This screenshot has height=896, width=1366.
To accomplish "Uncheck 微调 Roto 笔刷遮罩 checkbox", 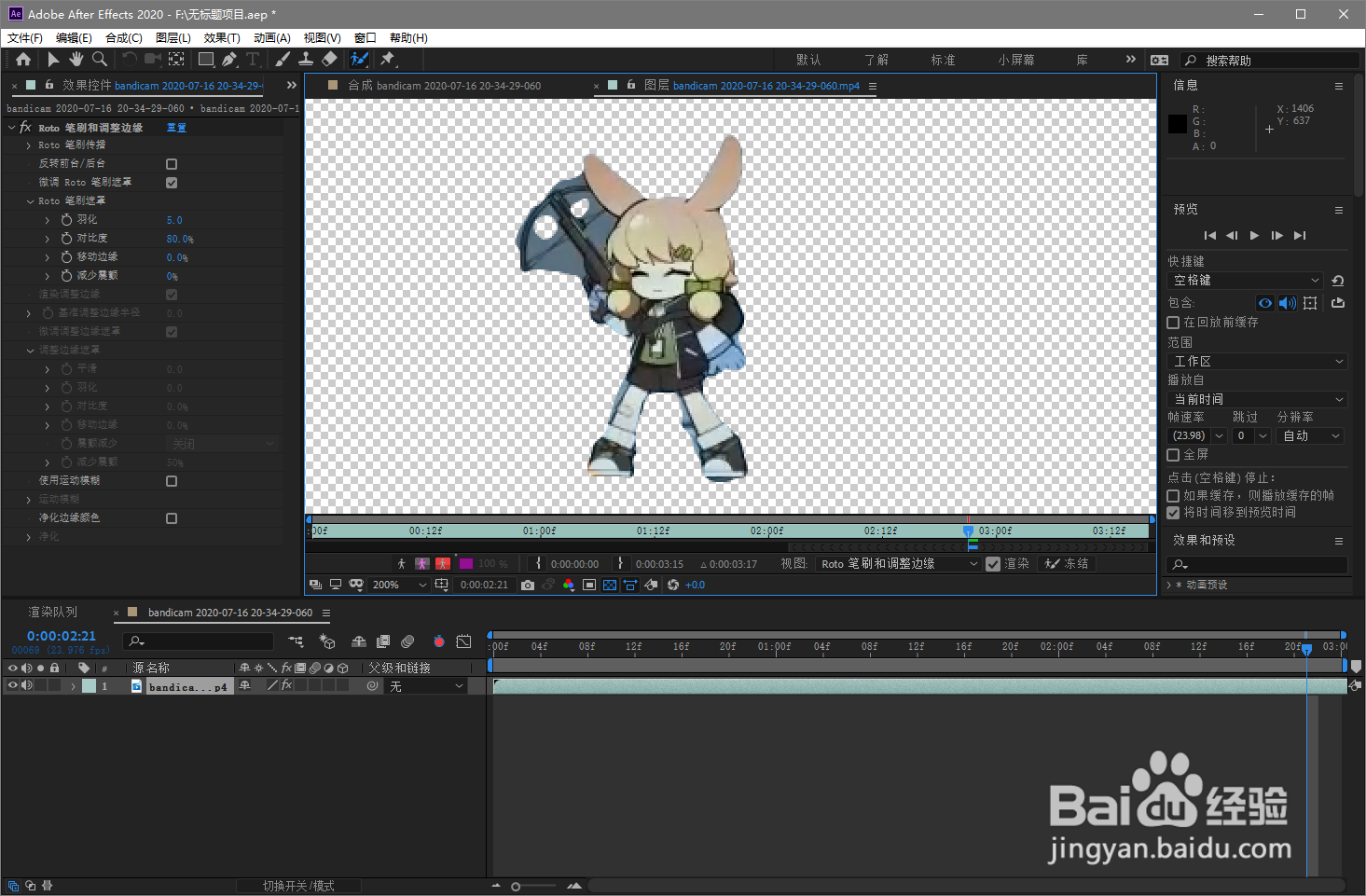I will [x=172, y=183].
